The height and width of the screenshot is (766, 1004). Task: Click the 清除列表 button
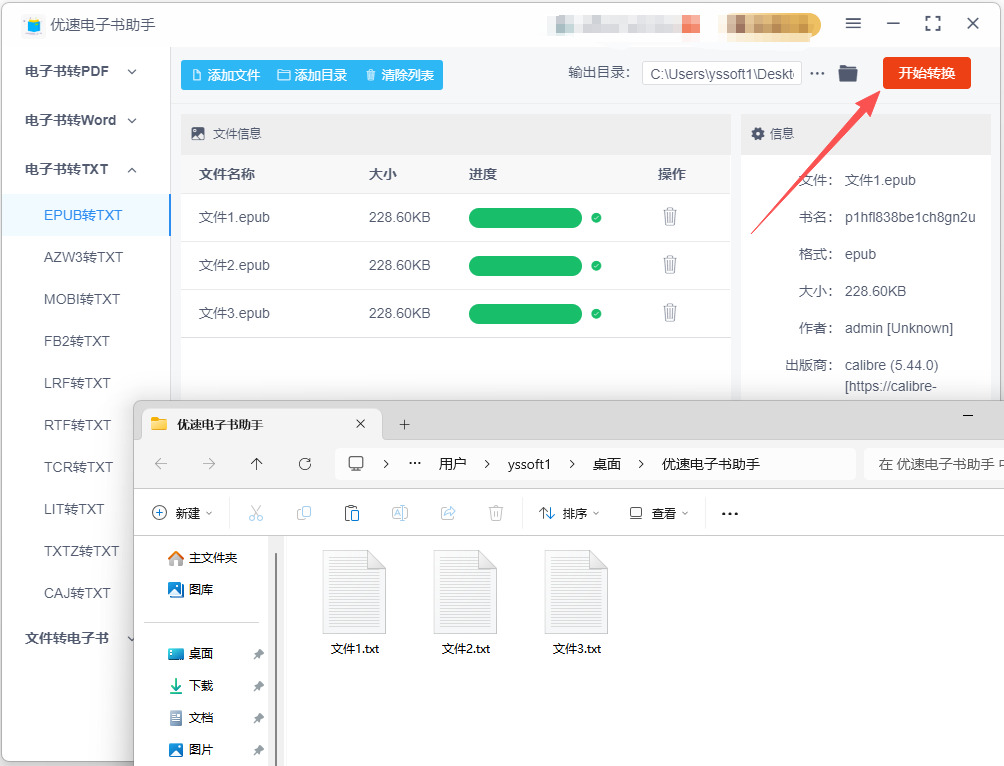(400, 75)
